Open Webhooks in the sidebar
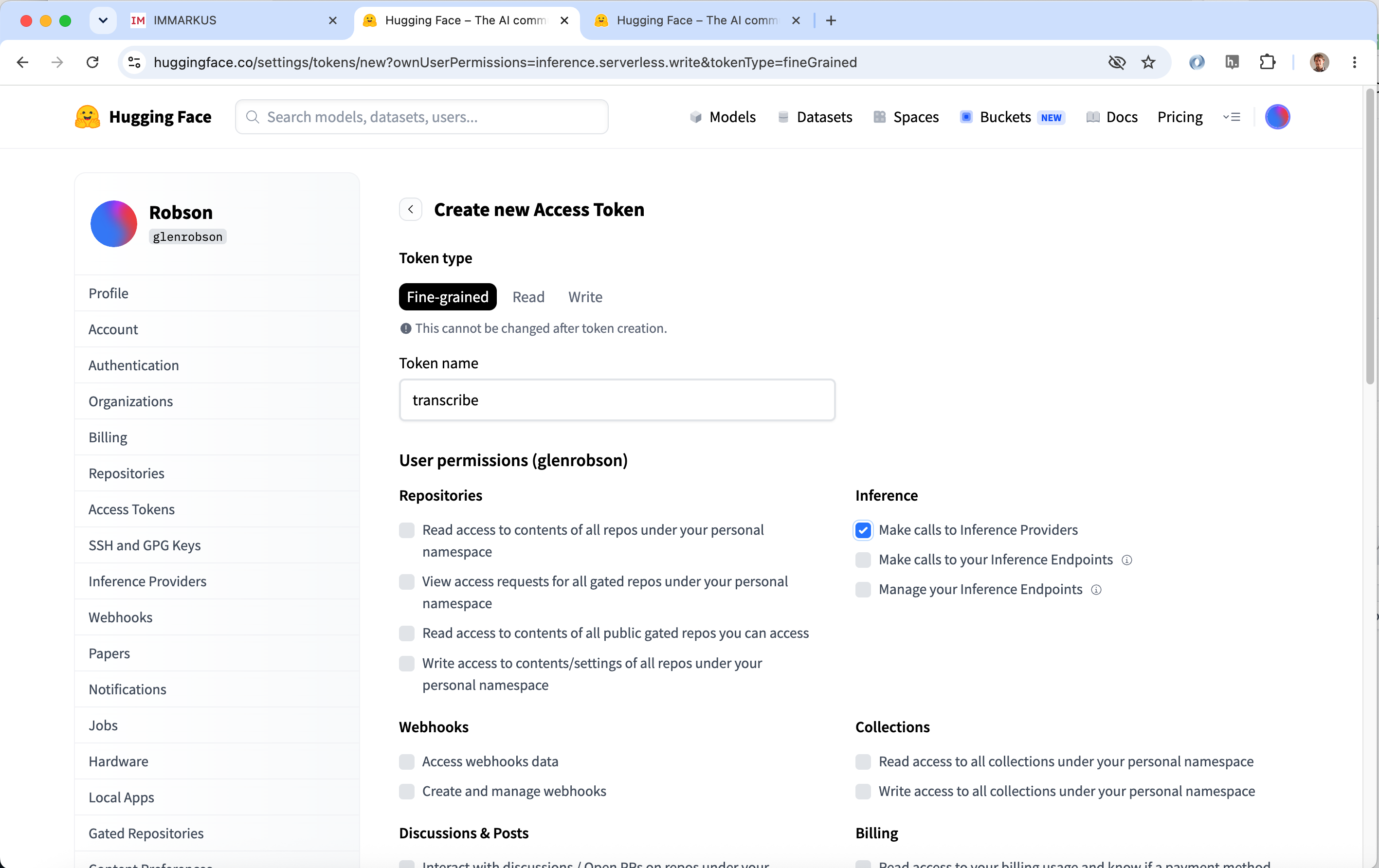Image resolution: width=1379 pixels, height=868 pixels. point(217,618)
